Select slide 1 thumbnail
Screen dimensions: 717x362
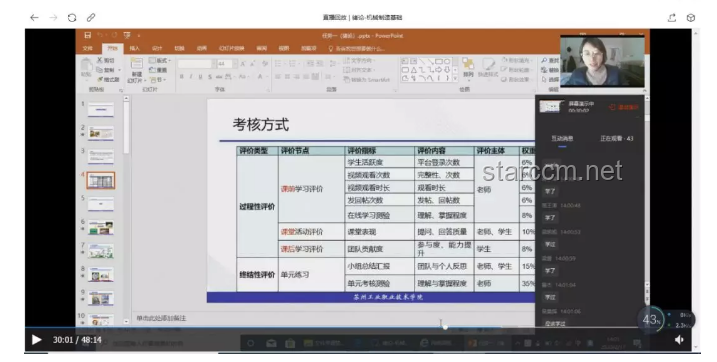(101, 110)
